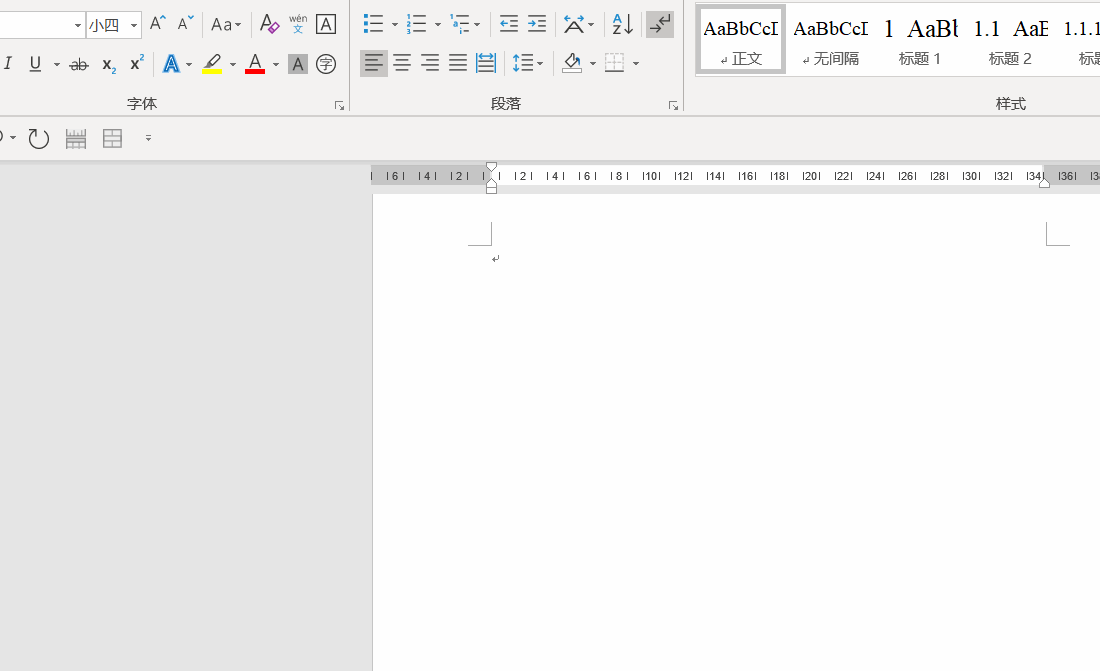
Task: Click the Decrease Font Size icon
Action: [185, 24]
